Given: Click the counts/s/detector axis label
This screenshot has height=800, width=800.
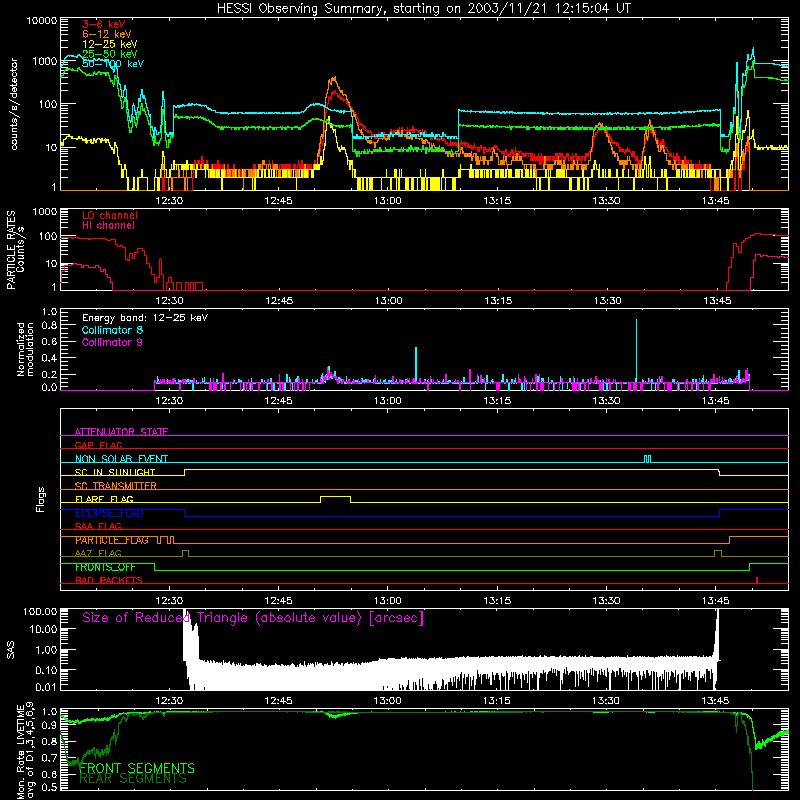Looking at the screenshot, I should pos(14,104).
